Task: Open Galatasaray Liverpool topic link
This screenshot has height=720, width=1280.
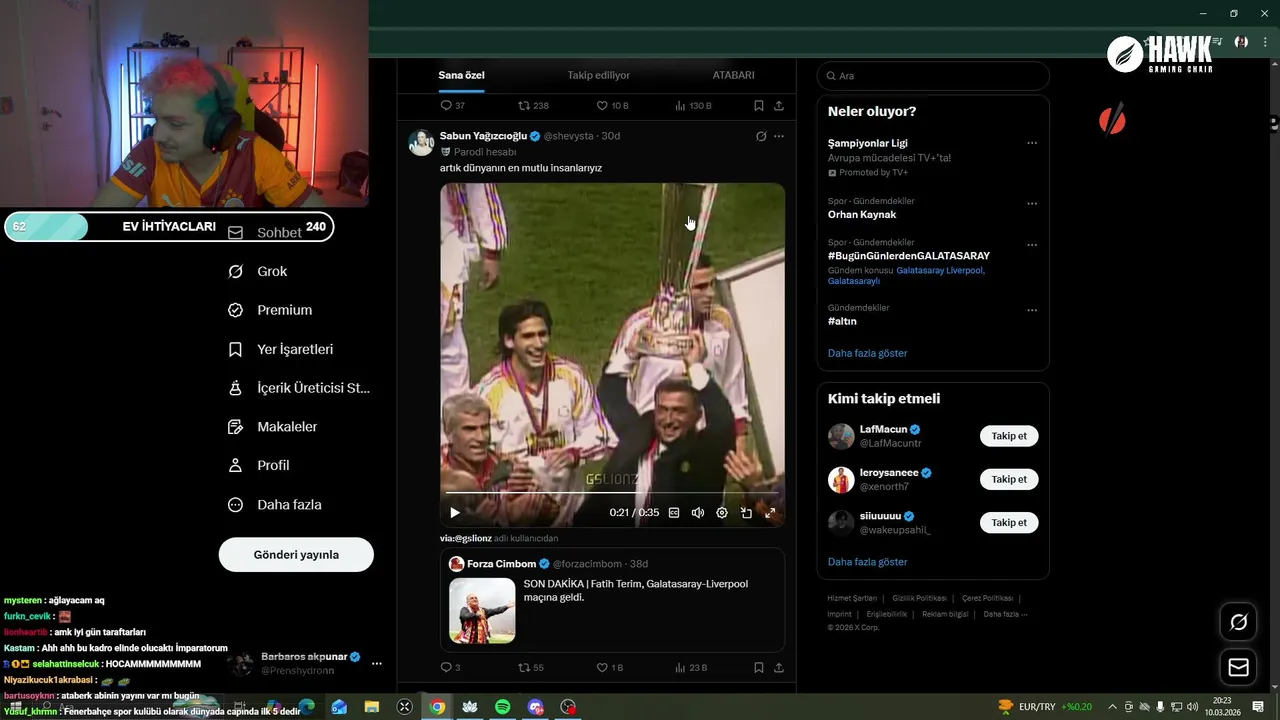Action: click(940, 270)
